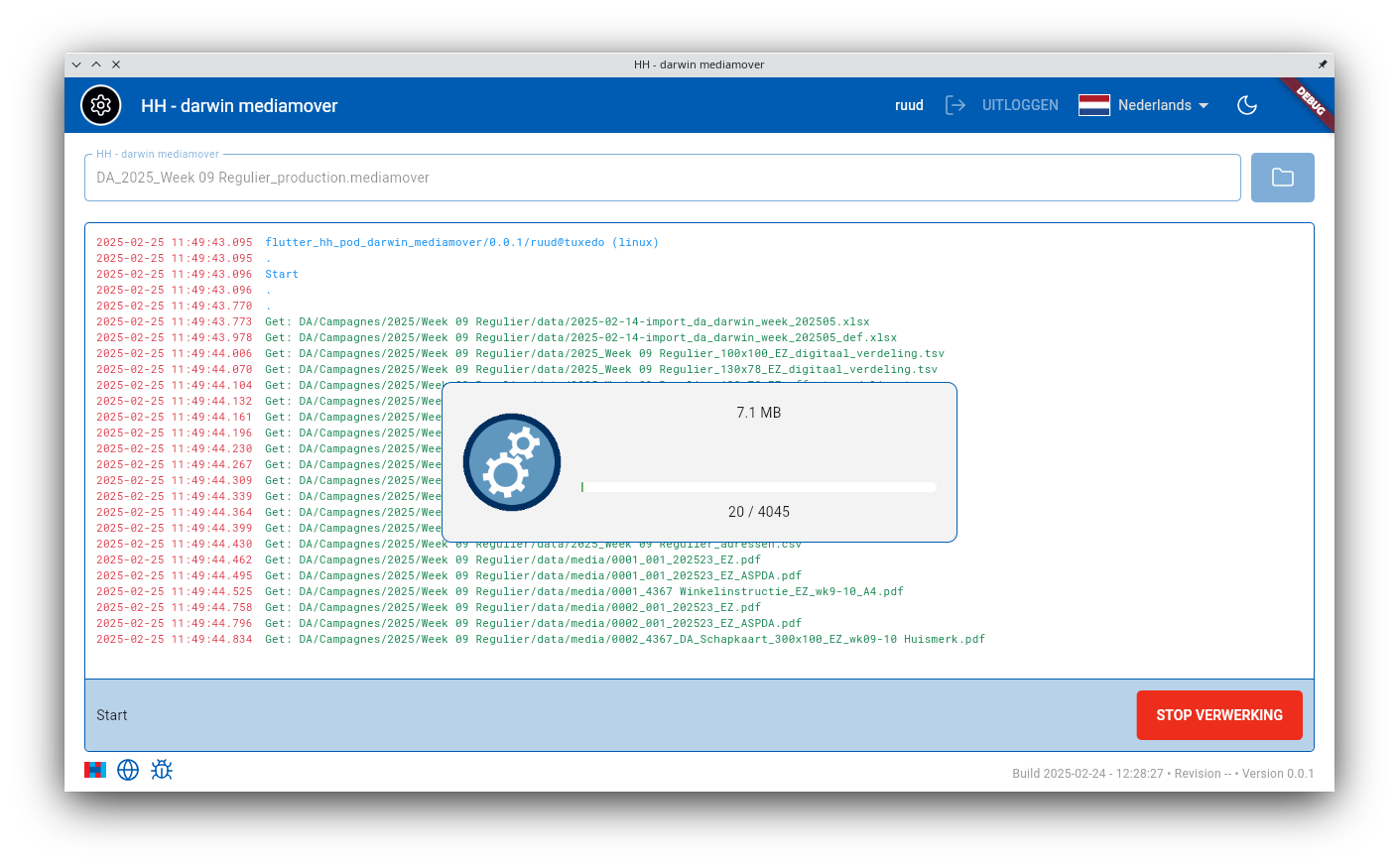Open the bug debug icon
This screenshot has height=868, width=1399.
click(x=162, y=770)
